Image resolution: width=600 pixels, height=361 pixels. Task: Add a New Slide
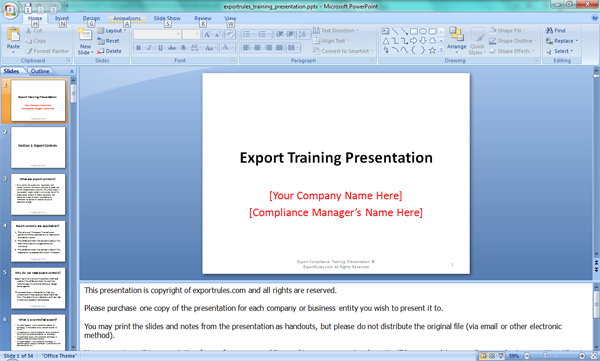pos(85,41)
